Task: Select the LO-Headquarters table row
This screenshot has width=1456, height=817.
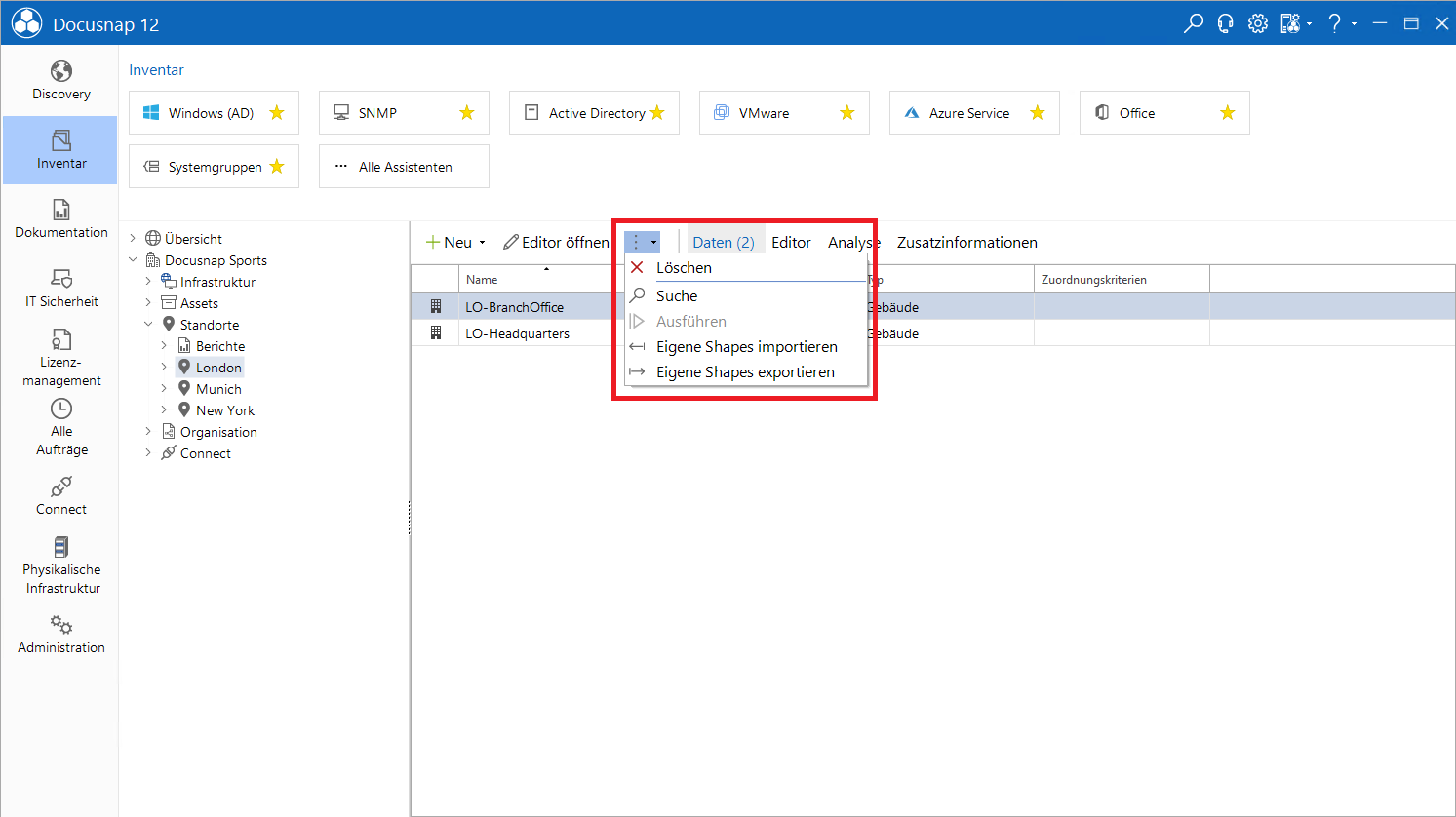Action: pyautogui.click(x=933, y=333)
